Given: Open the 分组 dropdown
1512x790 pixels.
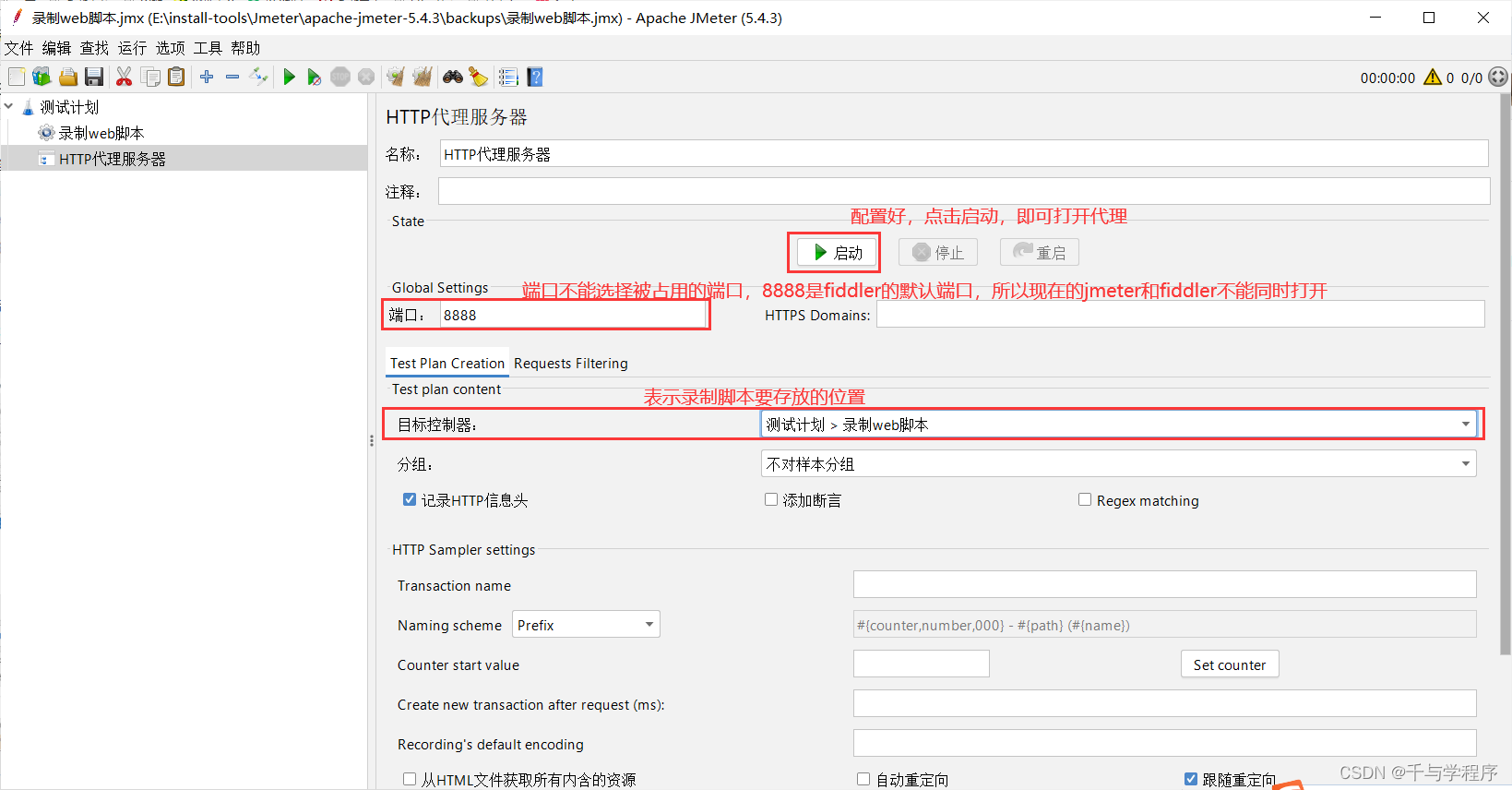Looking at the screenshot, I should click(x=1118, y=463).
